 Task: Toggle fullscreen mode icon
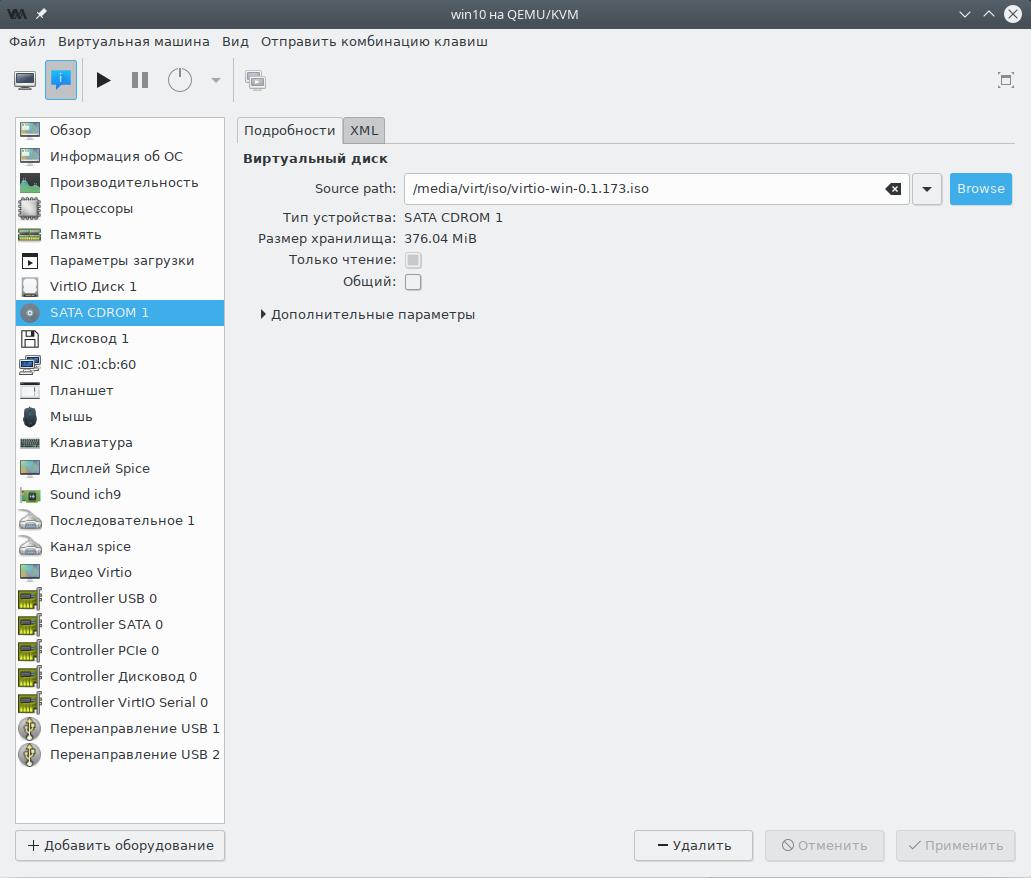tap(1006, 80)
